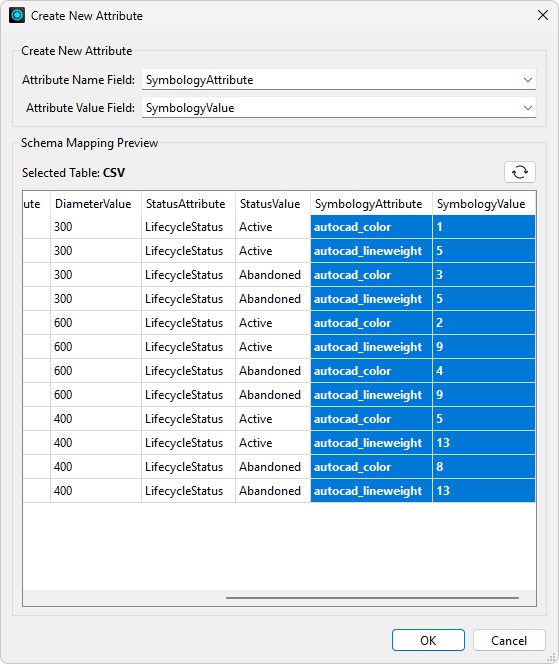Click the SymbologyValue text in value field
This screenshot has height=664, width=559.
[190, 108]
